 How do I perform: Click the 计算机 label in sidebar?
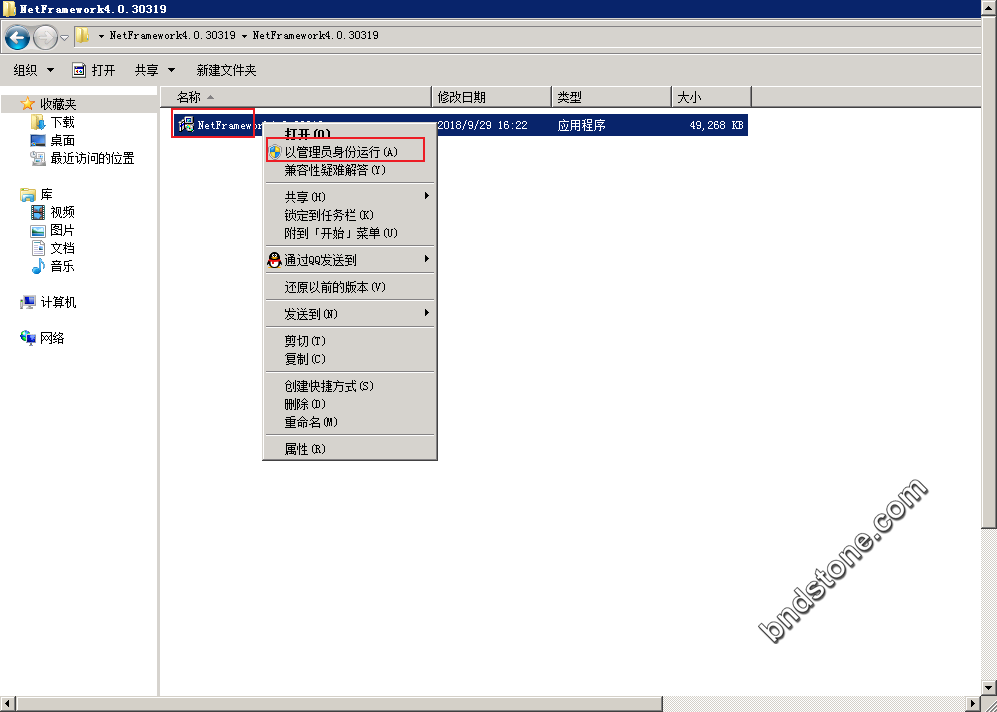[58, 303]
